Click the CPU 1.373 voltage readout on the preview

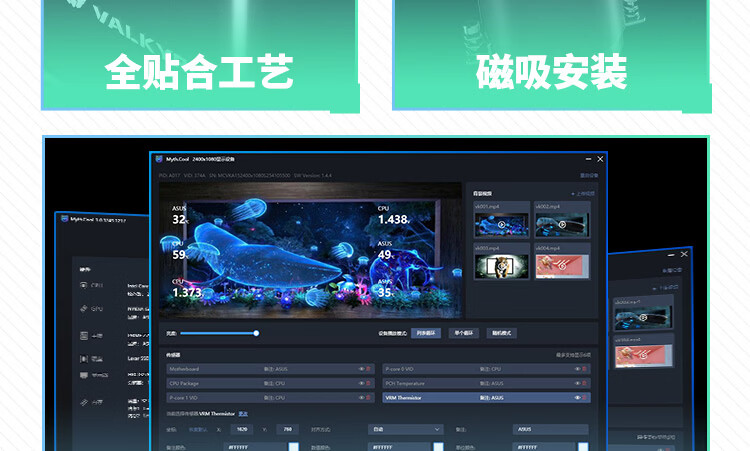[187, 288]
